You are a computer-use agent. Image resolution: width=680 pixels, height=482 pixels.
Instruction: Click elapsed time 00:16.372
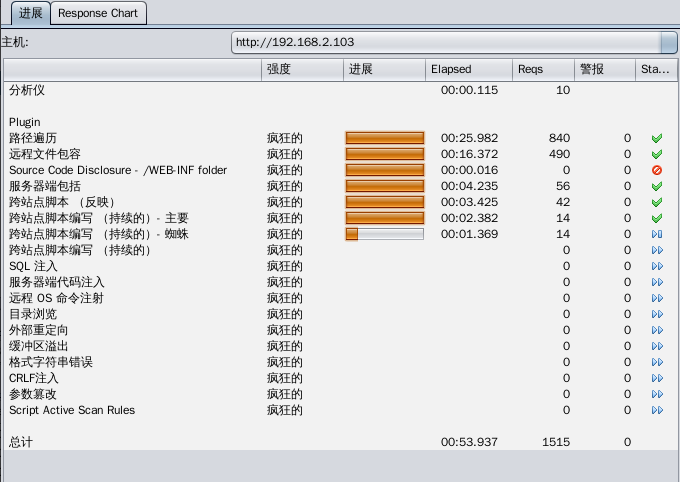tap(469, 154)
